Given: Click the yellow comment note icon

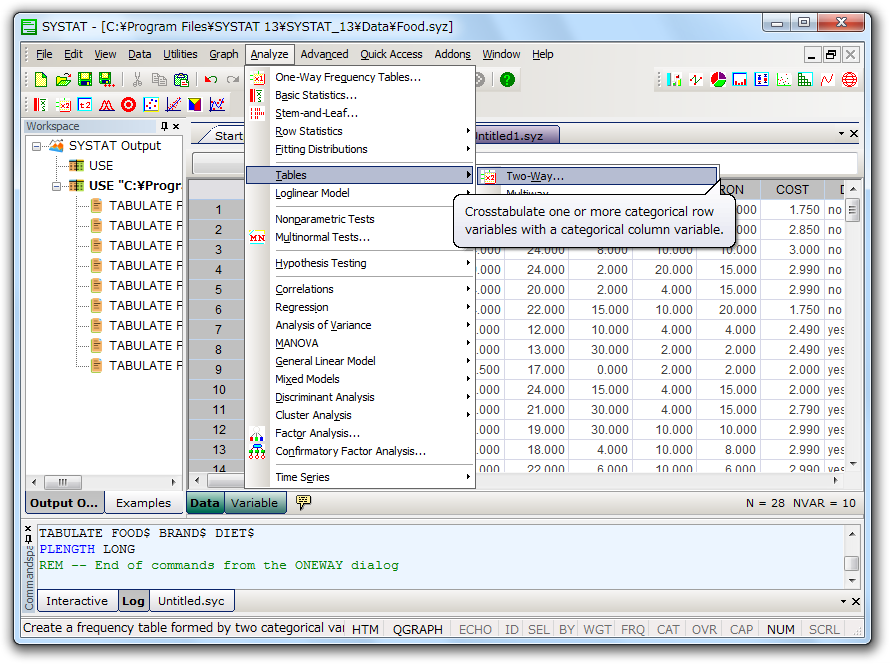Looking at the screenshot, I should pyautogui.click(x=304, y=502).
